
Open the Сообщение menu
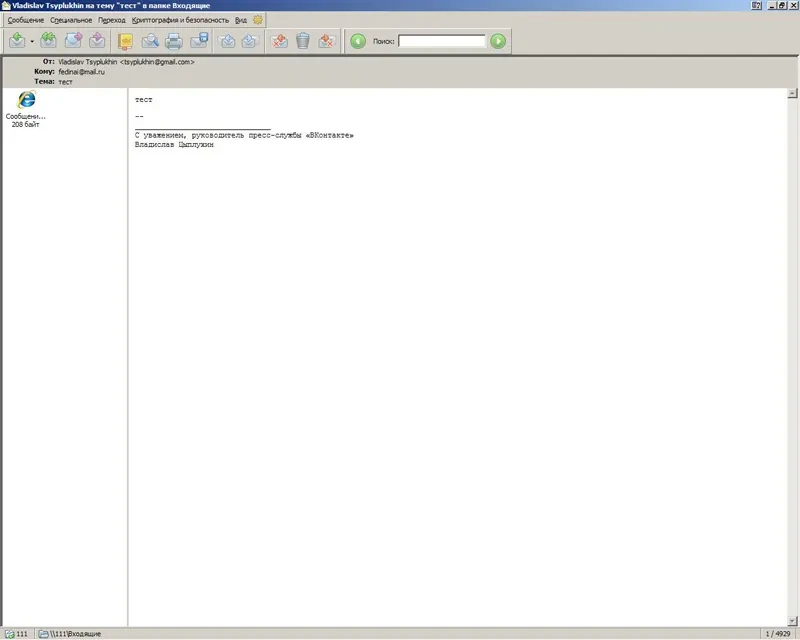point(26,20)
